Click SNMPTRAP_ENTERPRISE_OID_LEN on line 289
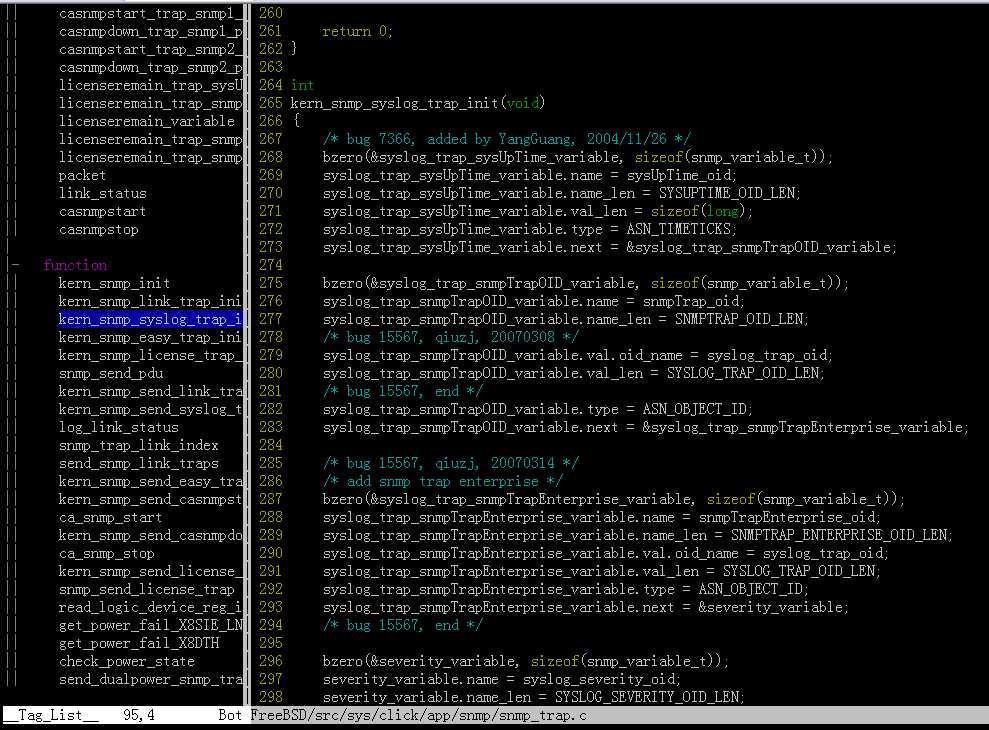 pyautogui.click(x=839, y=535)
